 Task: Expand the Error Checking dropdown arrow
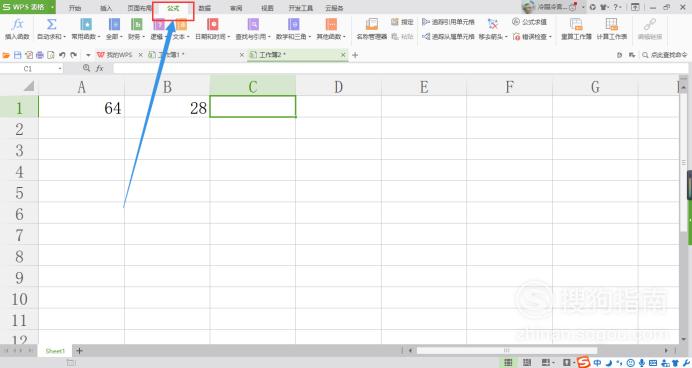tap(550, 37)
